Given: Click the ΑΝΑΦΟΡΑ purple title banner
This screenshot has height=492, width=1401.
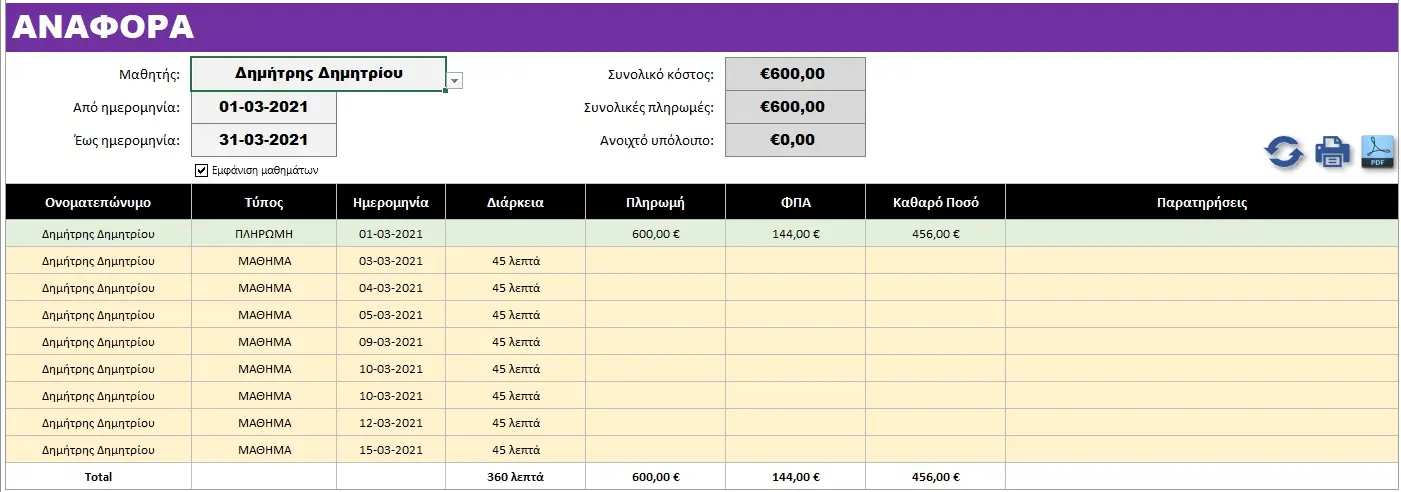Looking at the screenshot, I should pos(701,27).
